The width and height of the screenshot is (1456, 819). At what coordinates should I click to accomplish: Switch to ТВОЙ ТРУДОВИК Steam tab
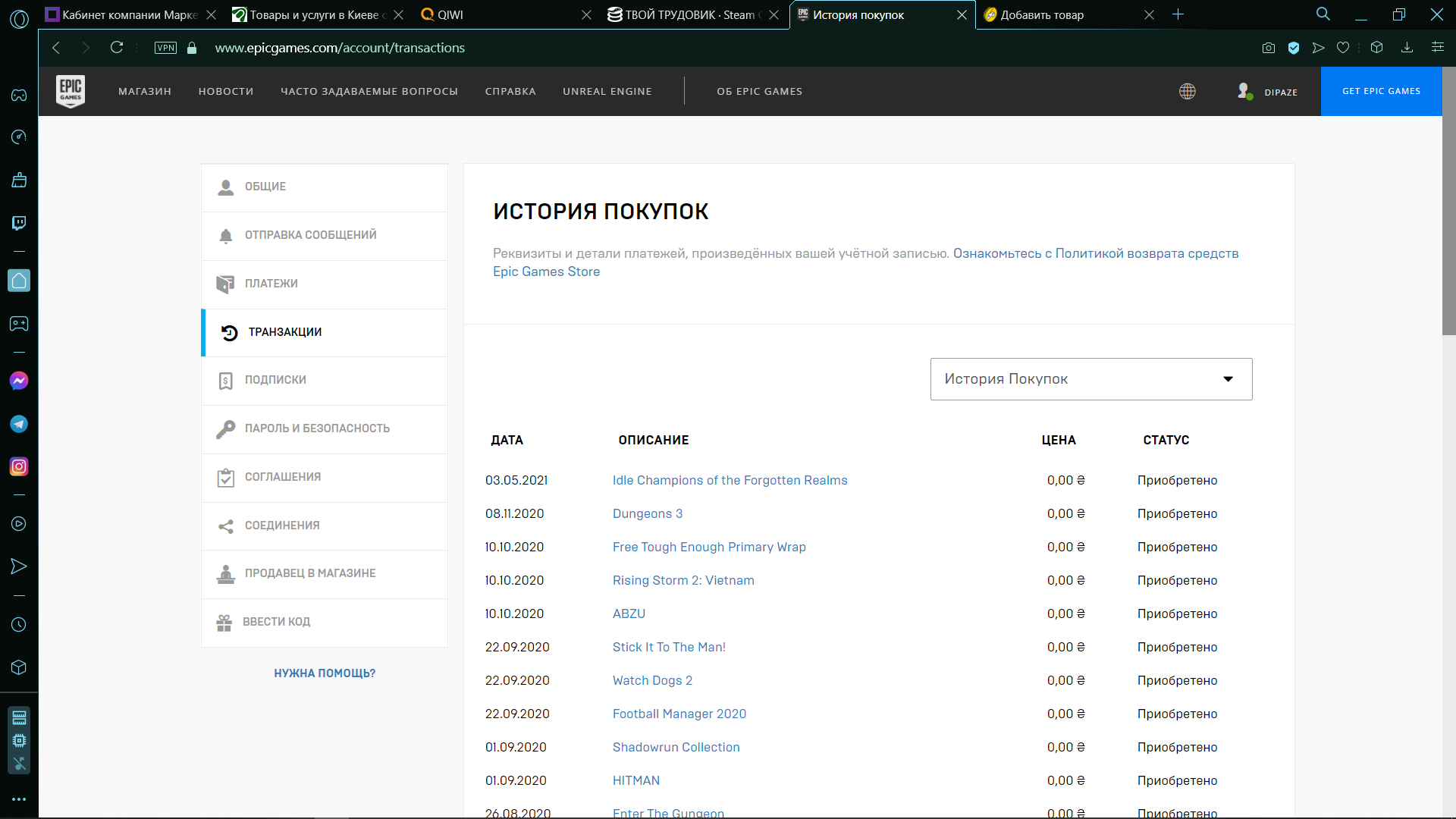692,14
